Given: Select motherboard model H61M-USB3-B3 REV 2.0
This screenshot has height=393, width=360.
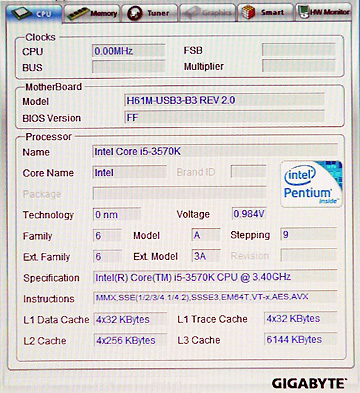Looking at the screenshot, I should 224,100.
